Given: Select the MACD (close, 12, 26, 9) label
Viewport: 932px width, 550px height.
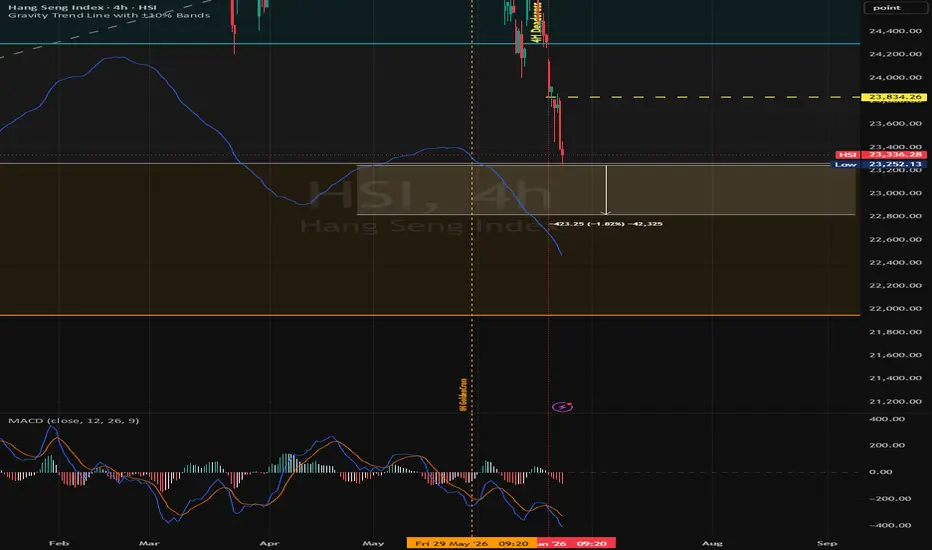Looking at the screenshot, I should pyautogui.click(x=74, y=420).
